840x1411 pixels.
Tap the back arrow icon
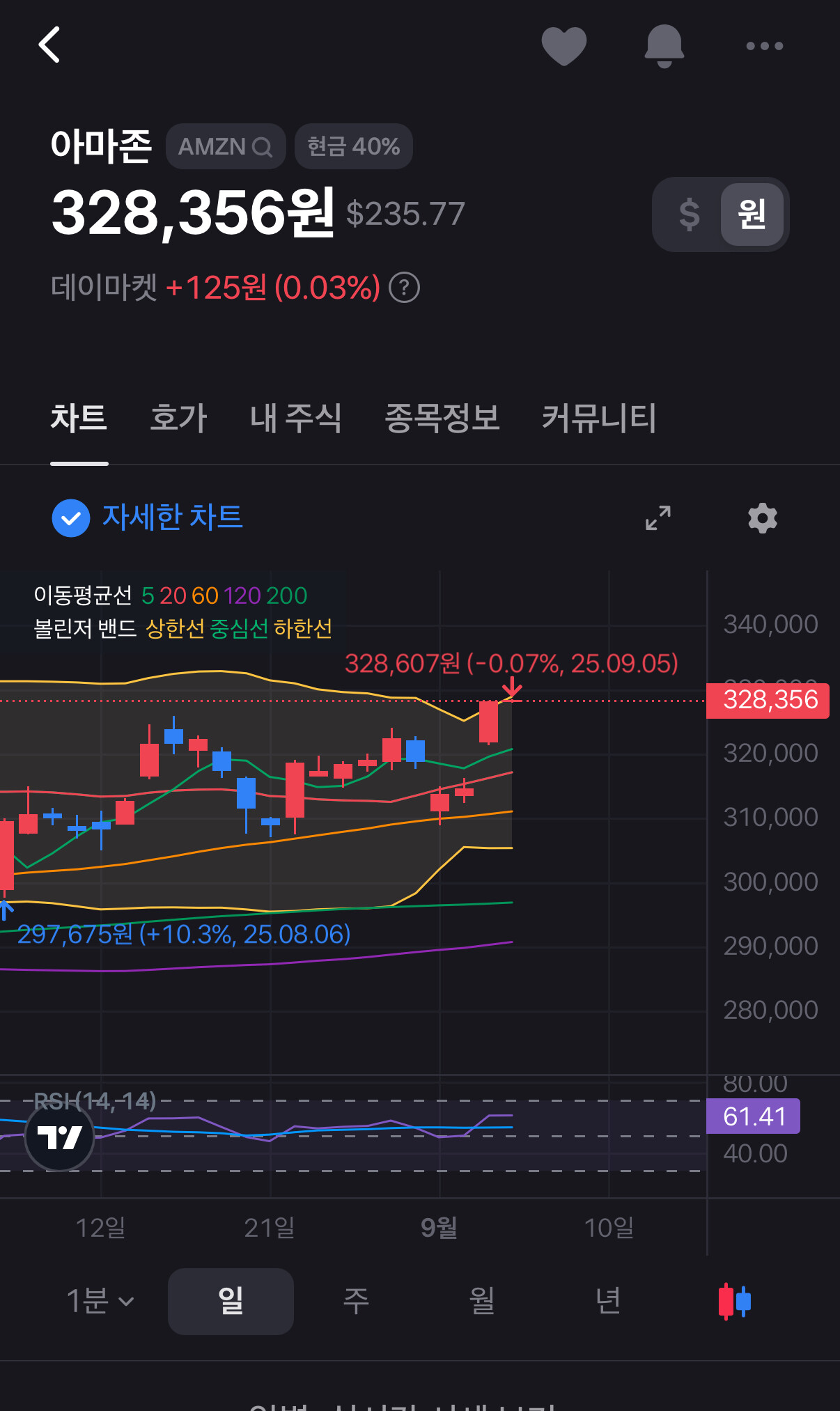49,45
